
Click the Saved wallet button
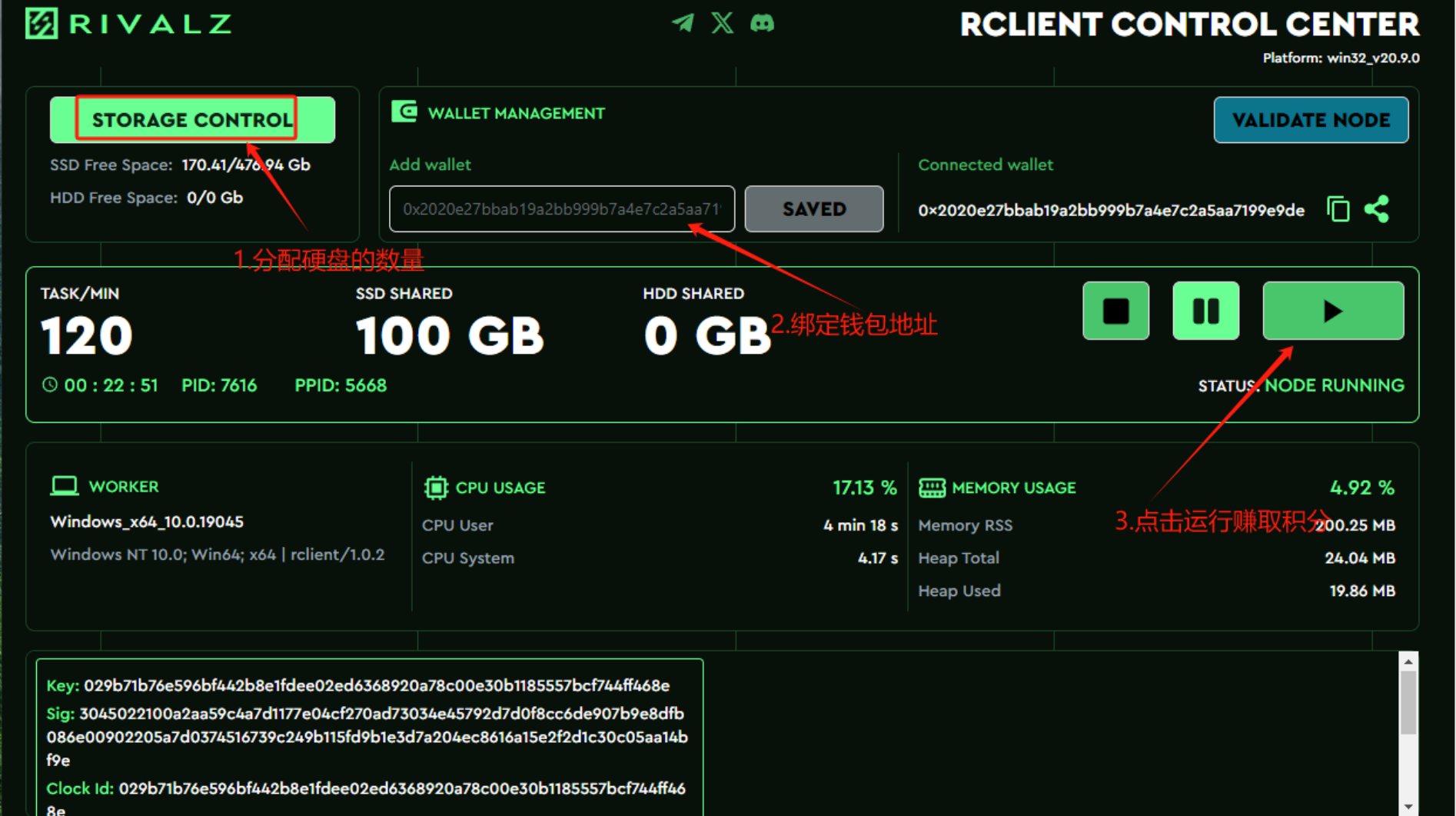813,208
